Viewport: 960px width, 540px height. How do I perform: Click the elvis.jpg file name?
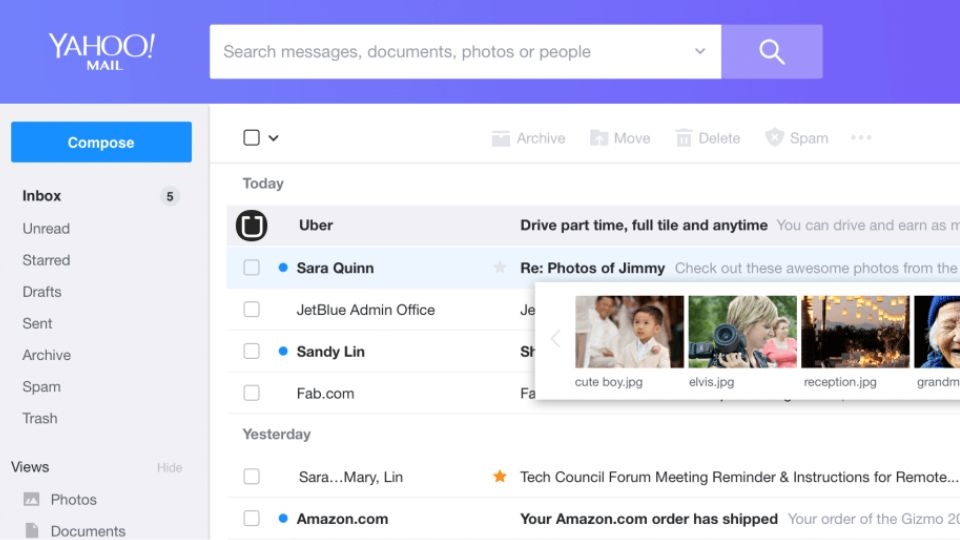coord(711,382)
